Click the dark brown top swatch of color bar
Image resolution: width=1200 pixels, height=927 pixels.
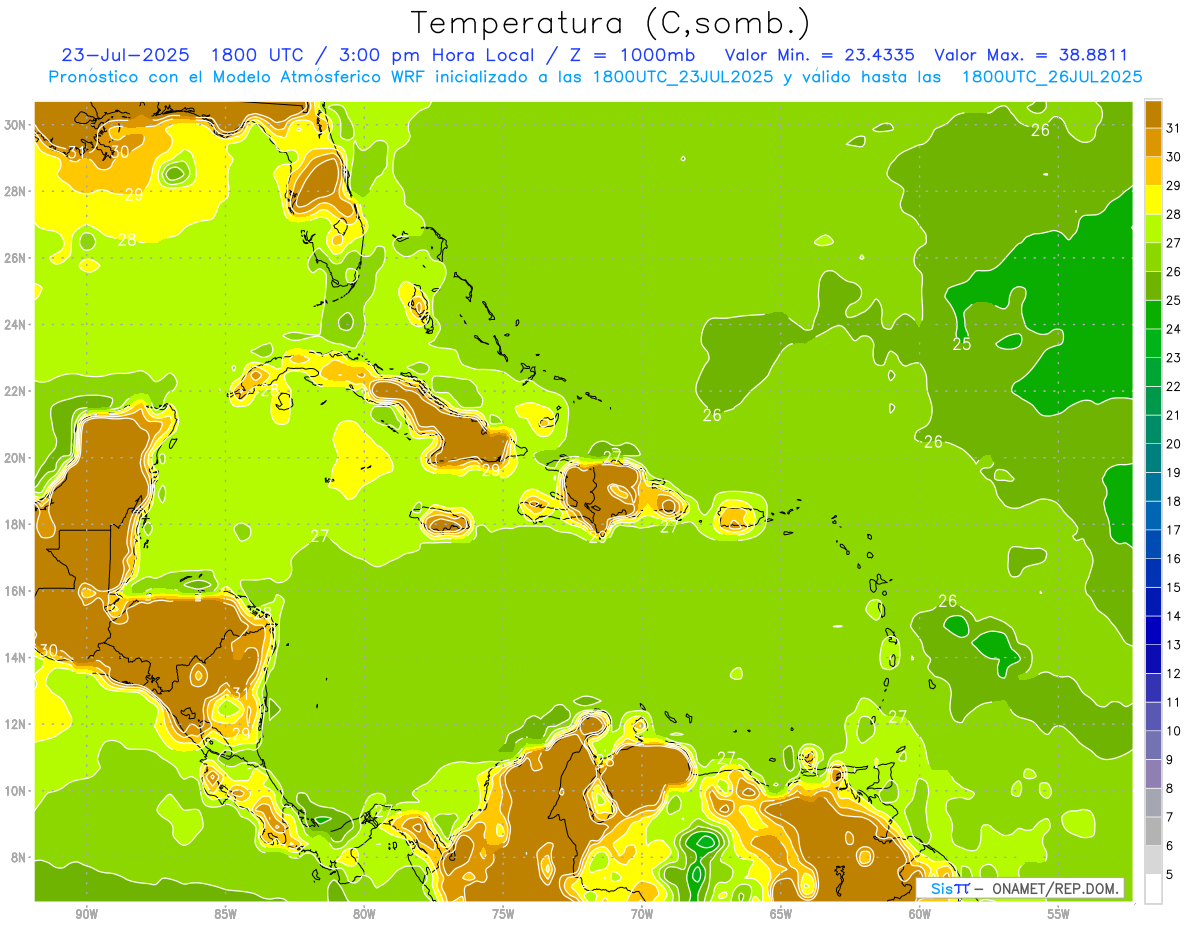1153,114
